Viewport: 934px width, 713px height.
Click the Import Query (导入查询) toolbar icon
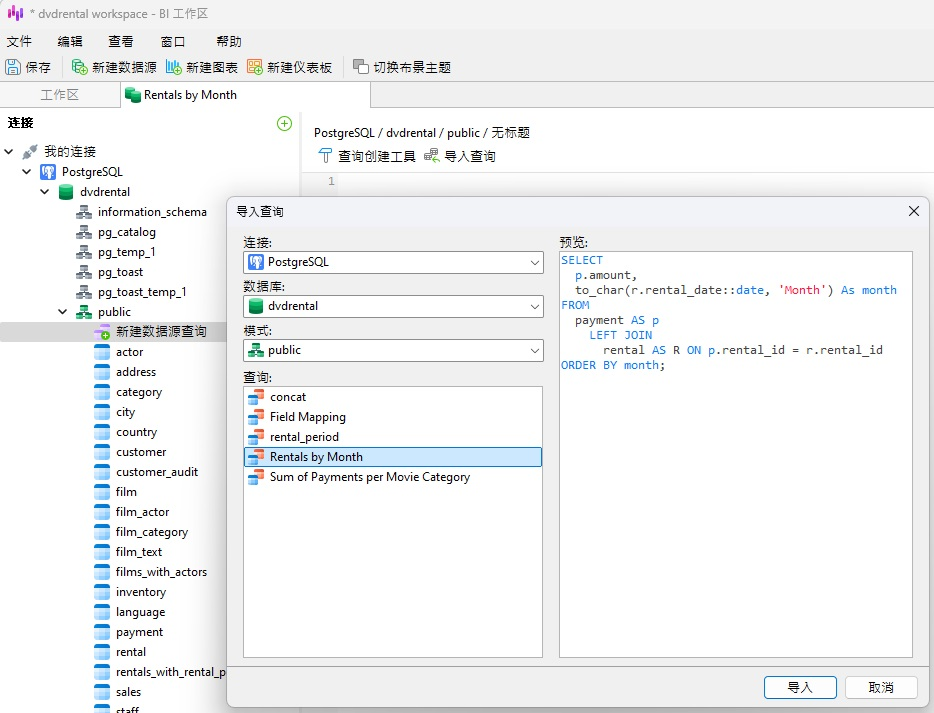(x=431, y=156)
